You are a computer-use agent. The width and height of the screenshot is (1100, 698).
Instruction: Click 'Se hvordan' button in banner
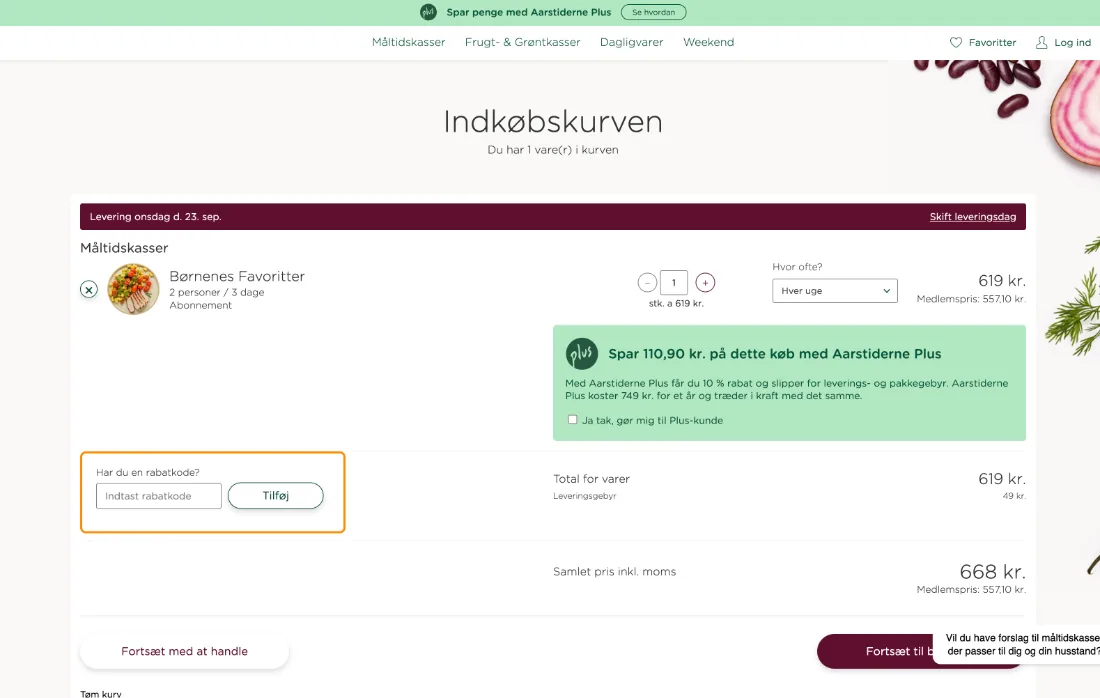tap(654, 12)
